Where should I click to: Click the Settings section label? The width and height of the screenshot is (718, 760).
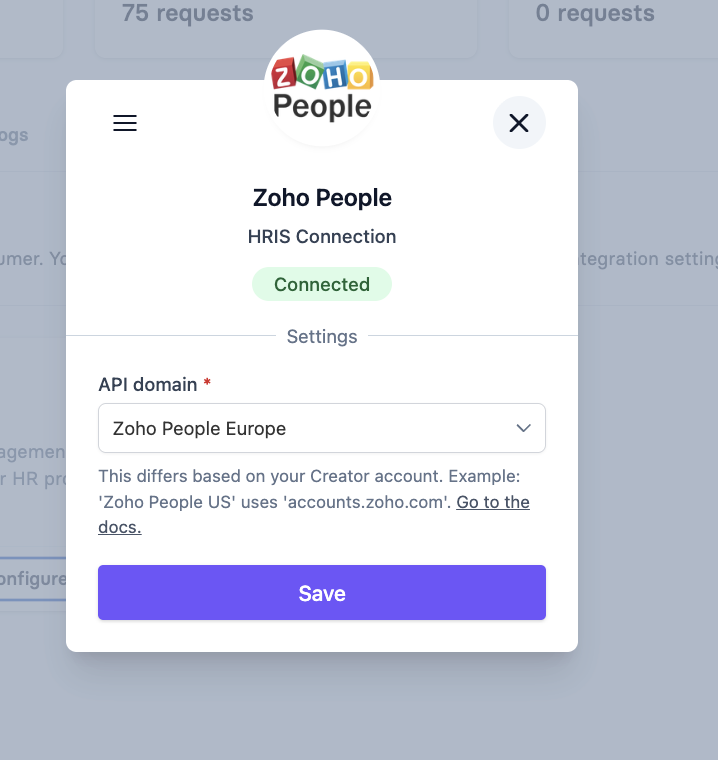pyautogui.click(x=322, y=336)
